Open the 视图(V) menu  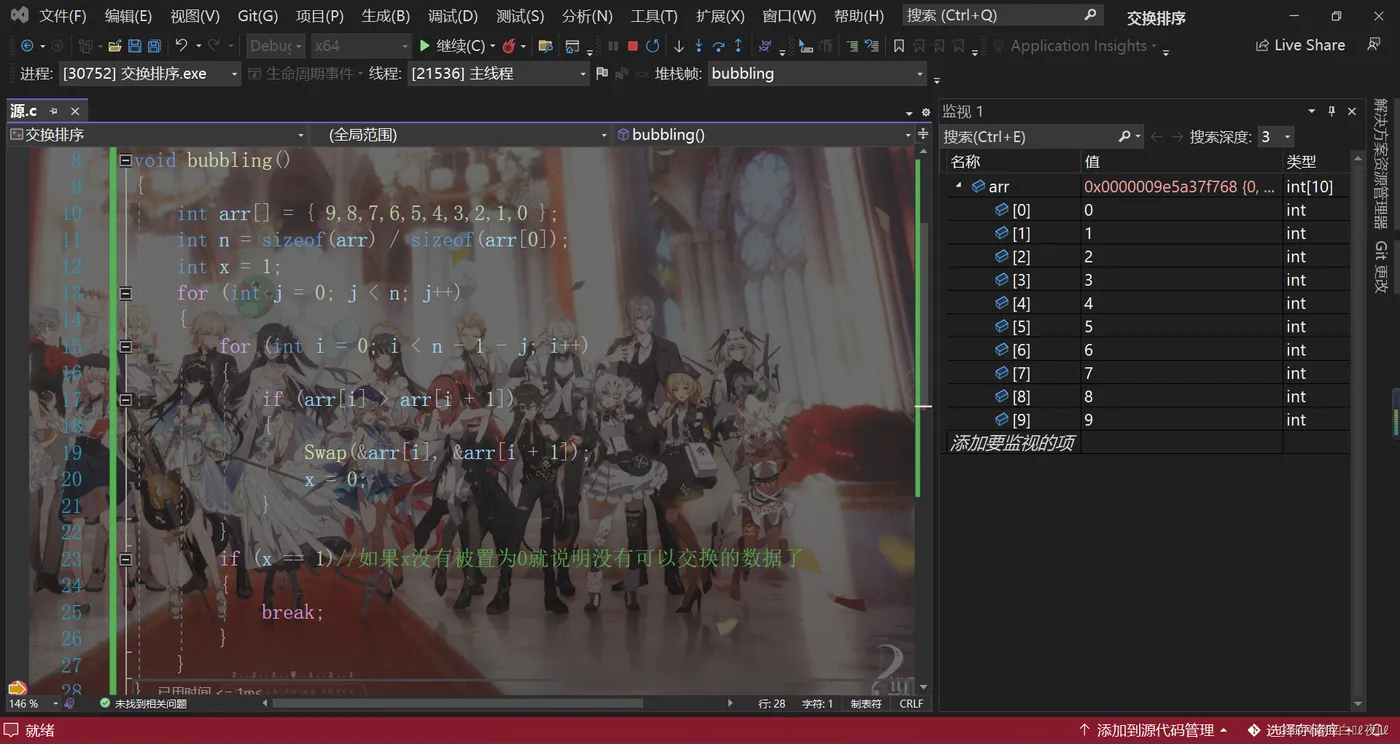[x=195, y=16]
